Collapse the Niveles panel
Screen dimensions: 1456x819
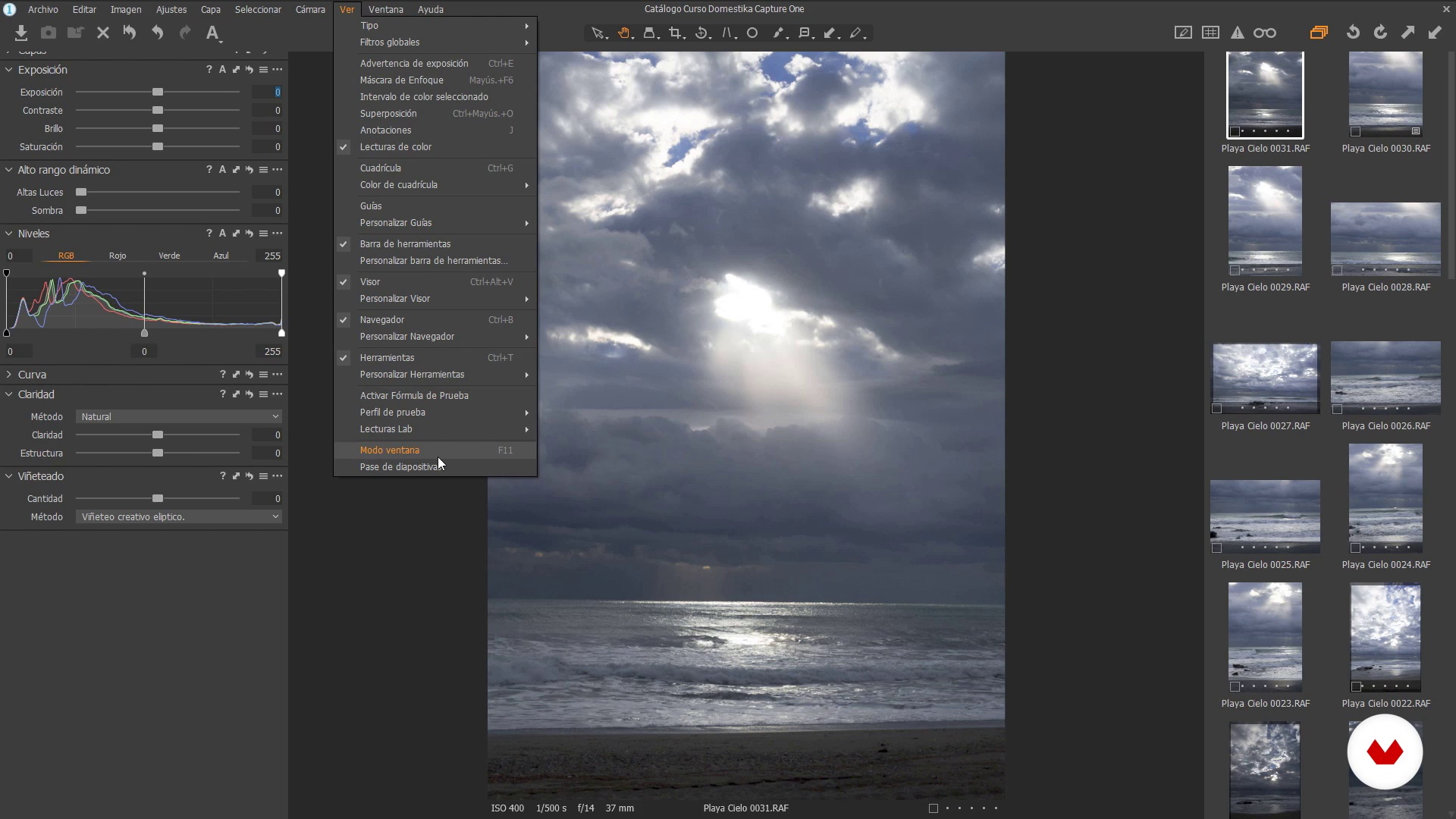tap(8, 234)
